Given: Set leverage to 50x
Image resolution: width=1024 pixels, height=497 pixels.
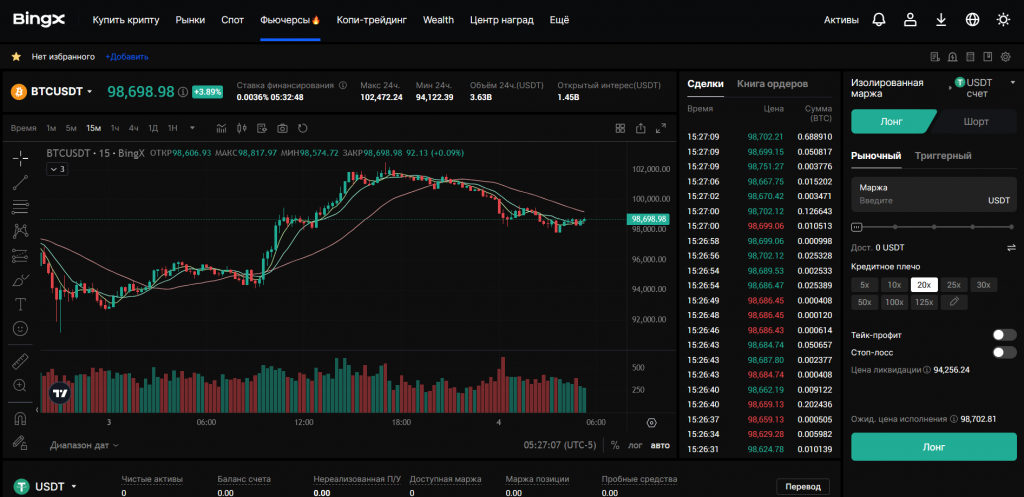Looking at the screenshot, I should (x=864, y=302).
